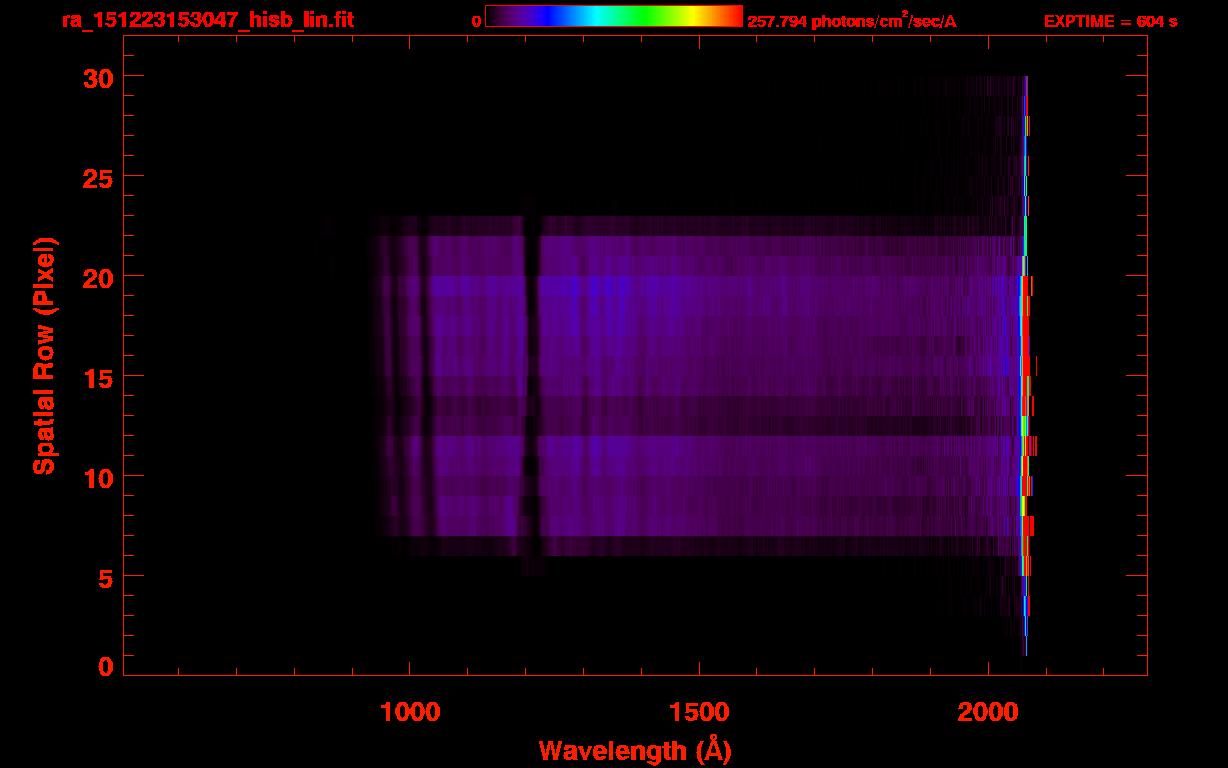Click the 1000 wavelength tick label

(x=410, y=711)
